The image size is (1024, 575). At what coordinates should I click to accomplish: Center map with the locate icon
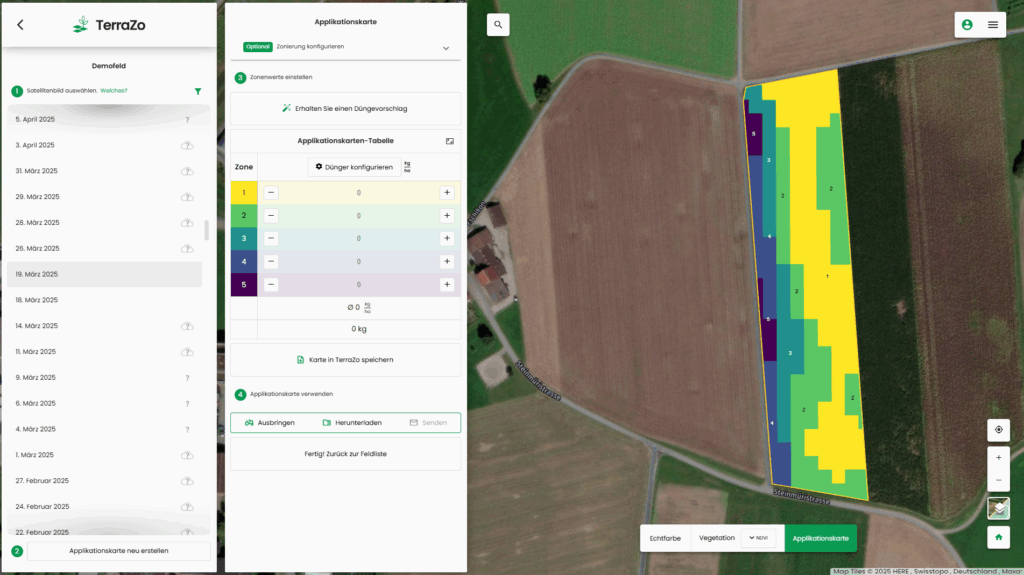[998, 431]
